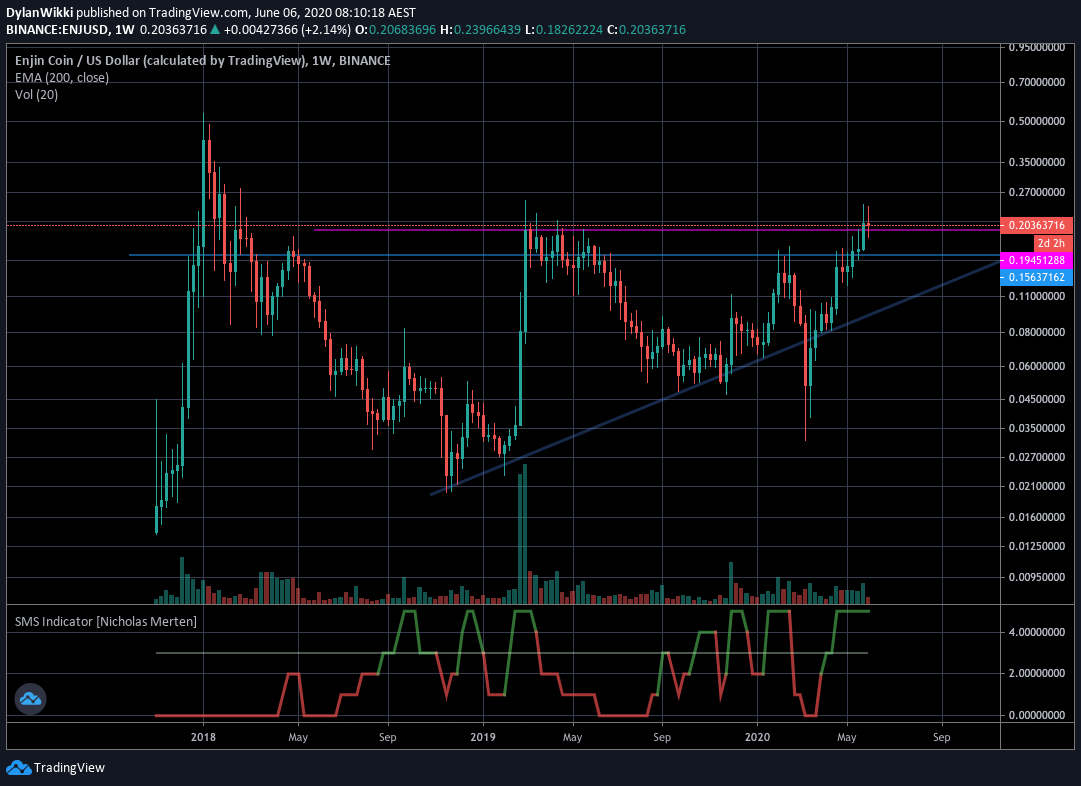Click the round TradingView cloud icon in indicator pane
The height and width of the screenshot is (786, 1081).
(x=30, y=699)
